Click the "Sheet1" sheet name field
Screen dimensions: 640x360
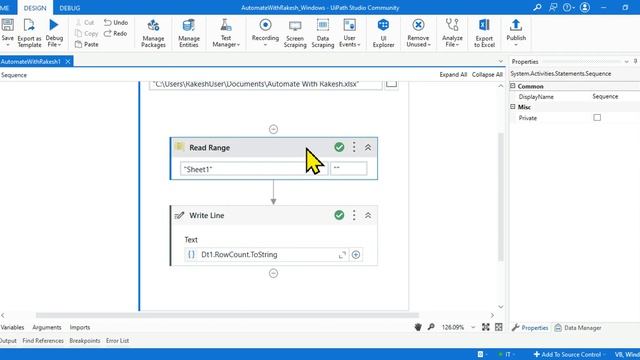click(254, 169)
